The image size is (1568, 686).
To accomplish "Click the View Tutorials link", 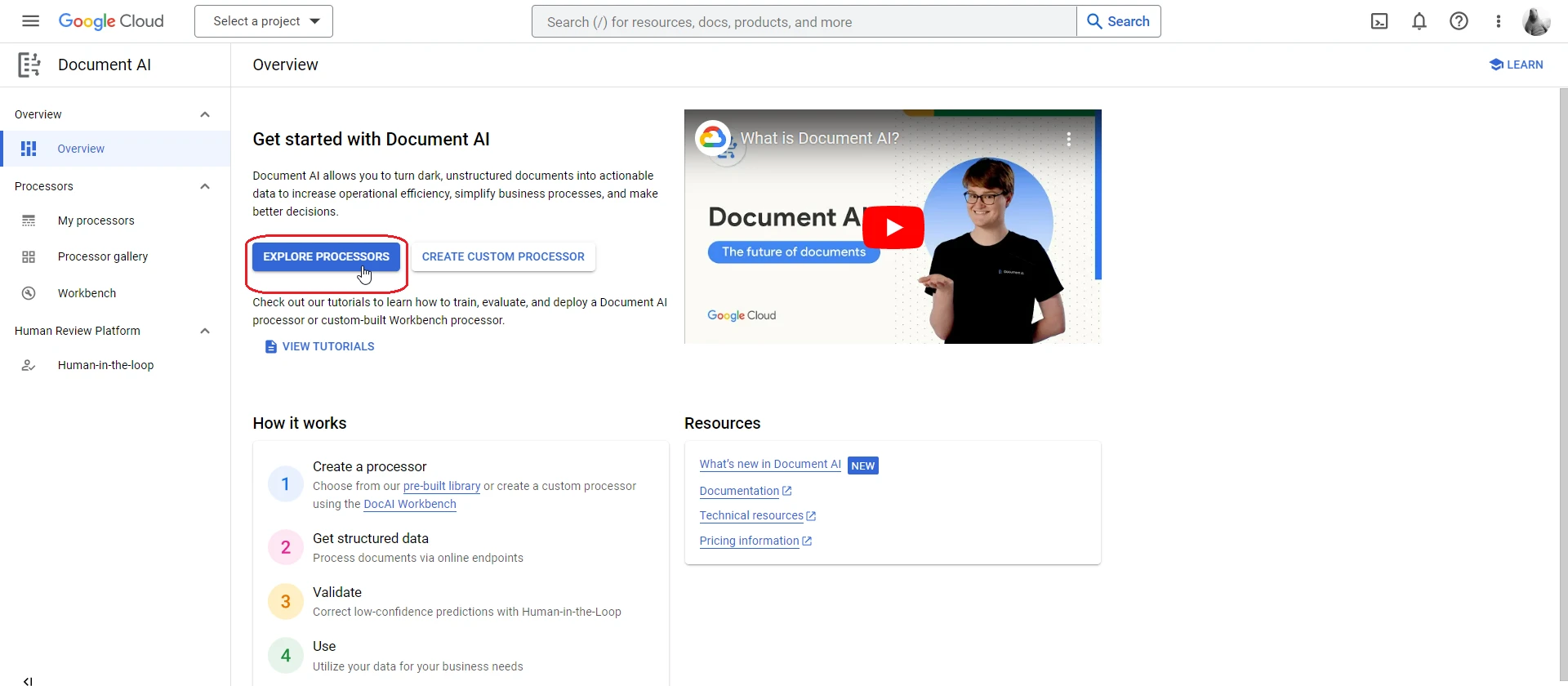I will pos(320,347).
